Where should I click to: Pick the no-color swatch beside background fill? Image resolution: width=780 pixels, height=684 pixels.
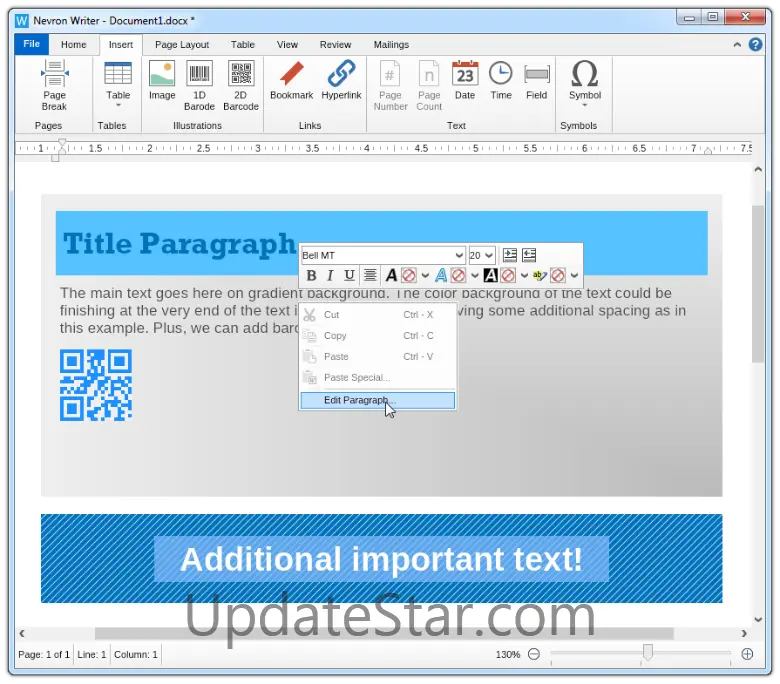point(508,275)
